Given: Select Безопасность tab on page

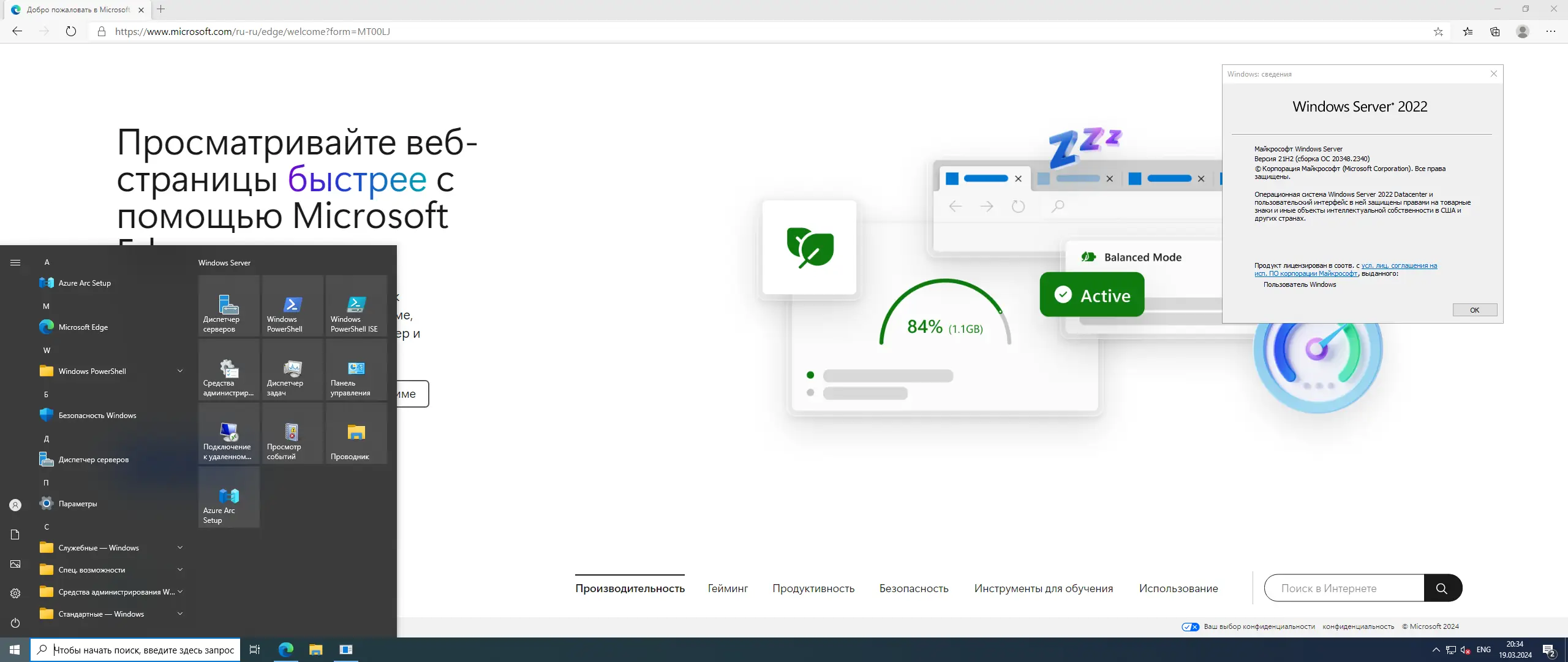Looking at the screenshot, I should 913,588.
